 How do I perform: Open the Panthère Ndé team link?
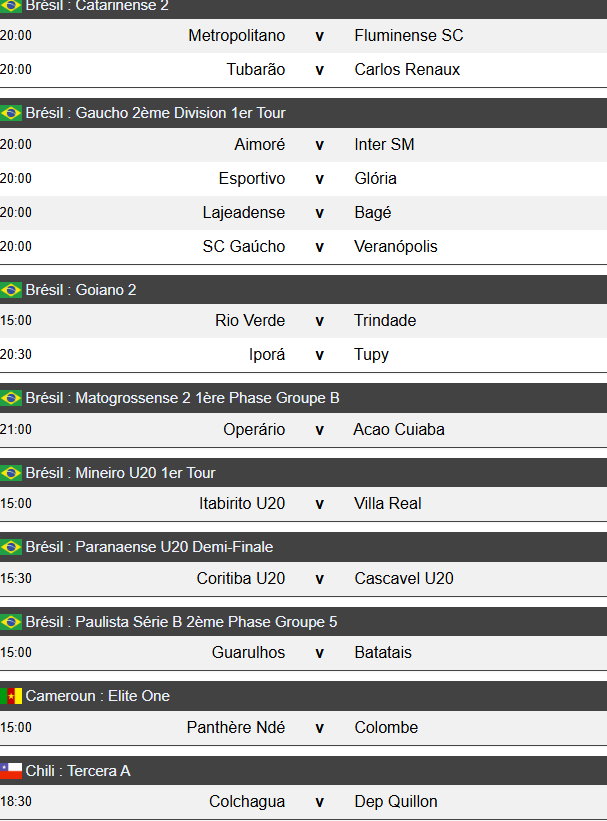[235, 728]
